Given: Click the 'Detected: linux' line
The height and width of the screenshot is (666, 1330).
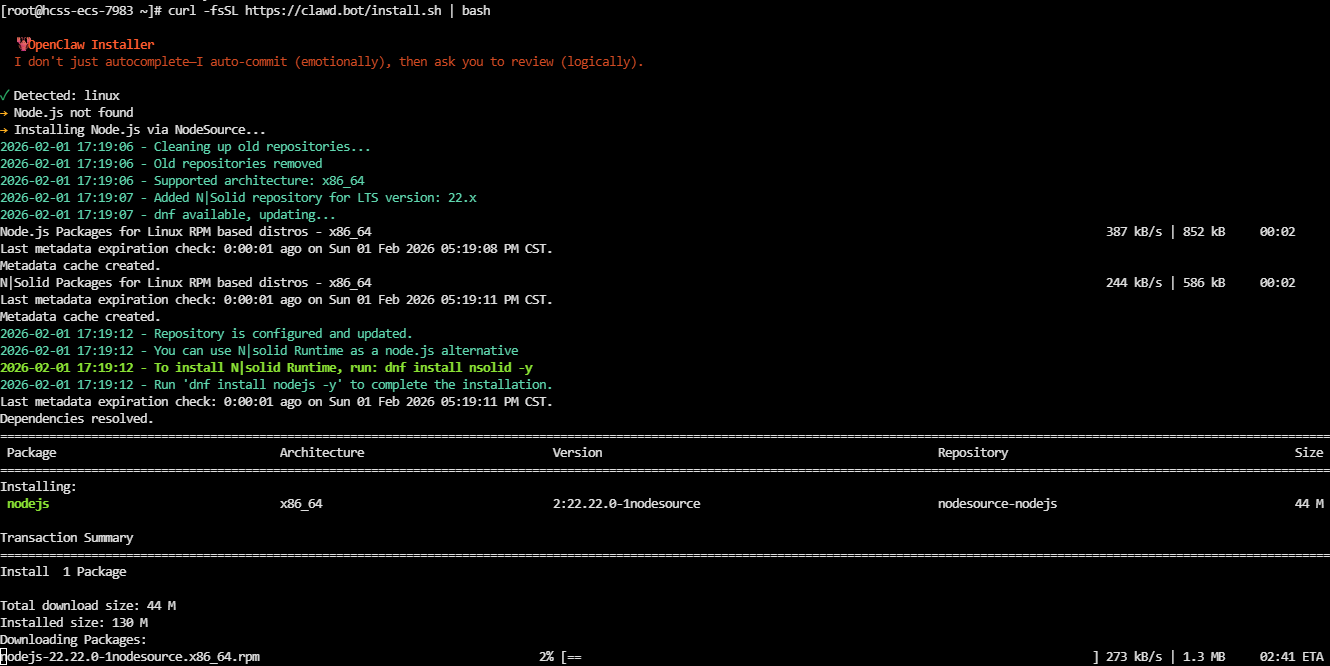Looking at the screenshot, I should click(67, 96).
